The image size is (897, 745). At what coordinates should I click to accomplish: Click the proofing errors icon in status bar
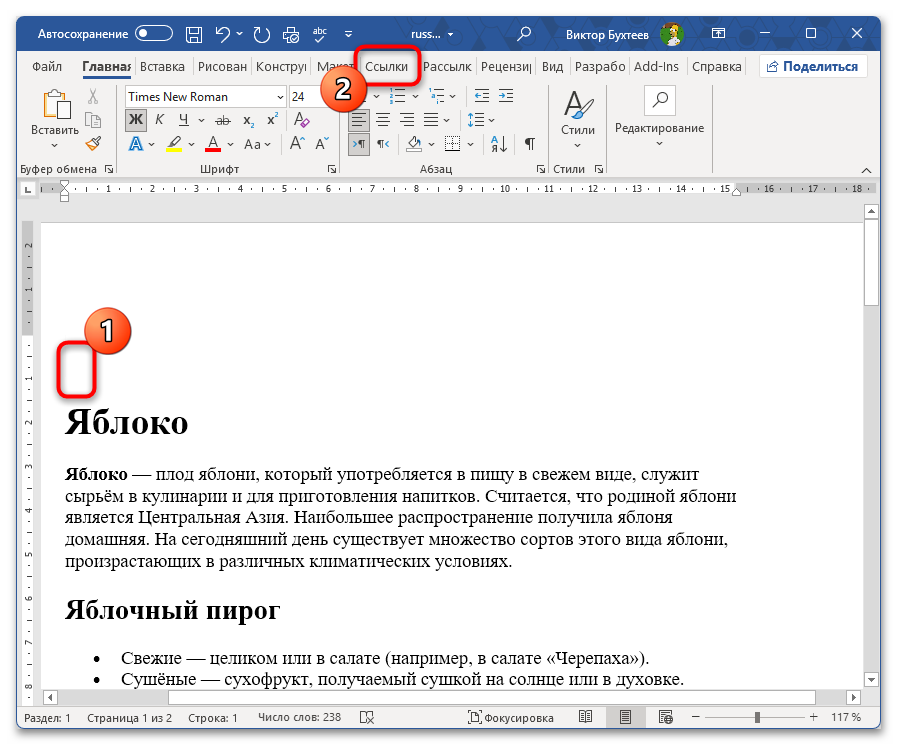click(x=367, y=717)
